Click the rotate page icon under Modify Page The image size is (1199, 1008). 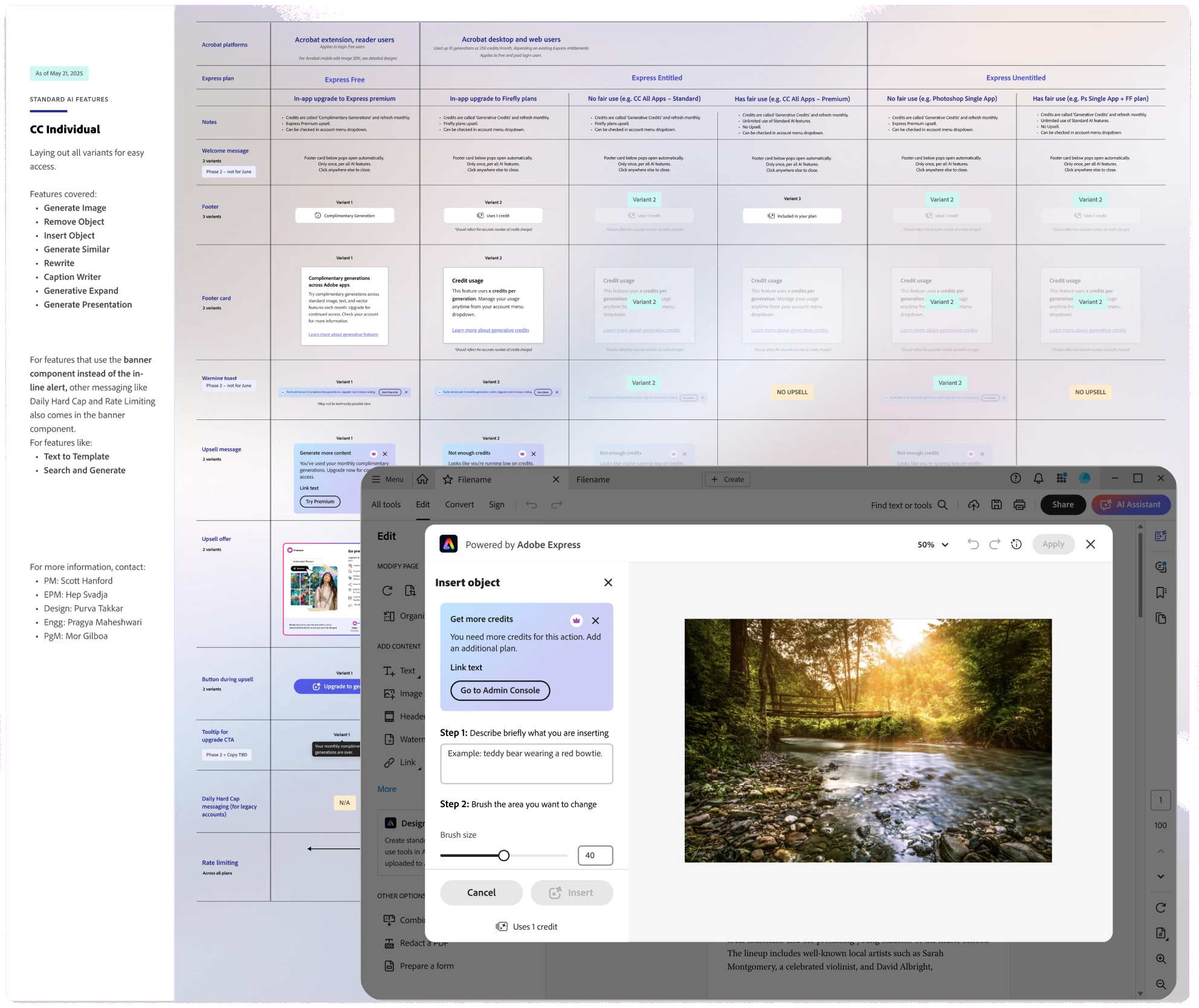coord(387,590)
